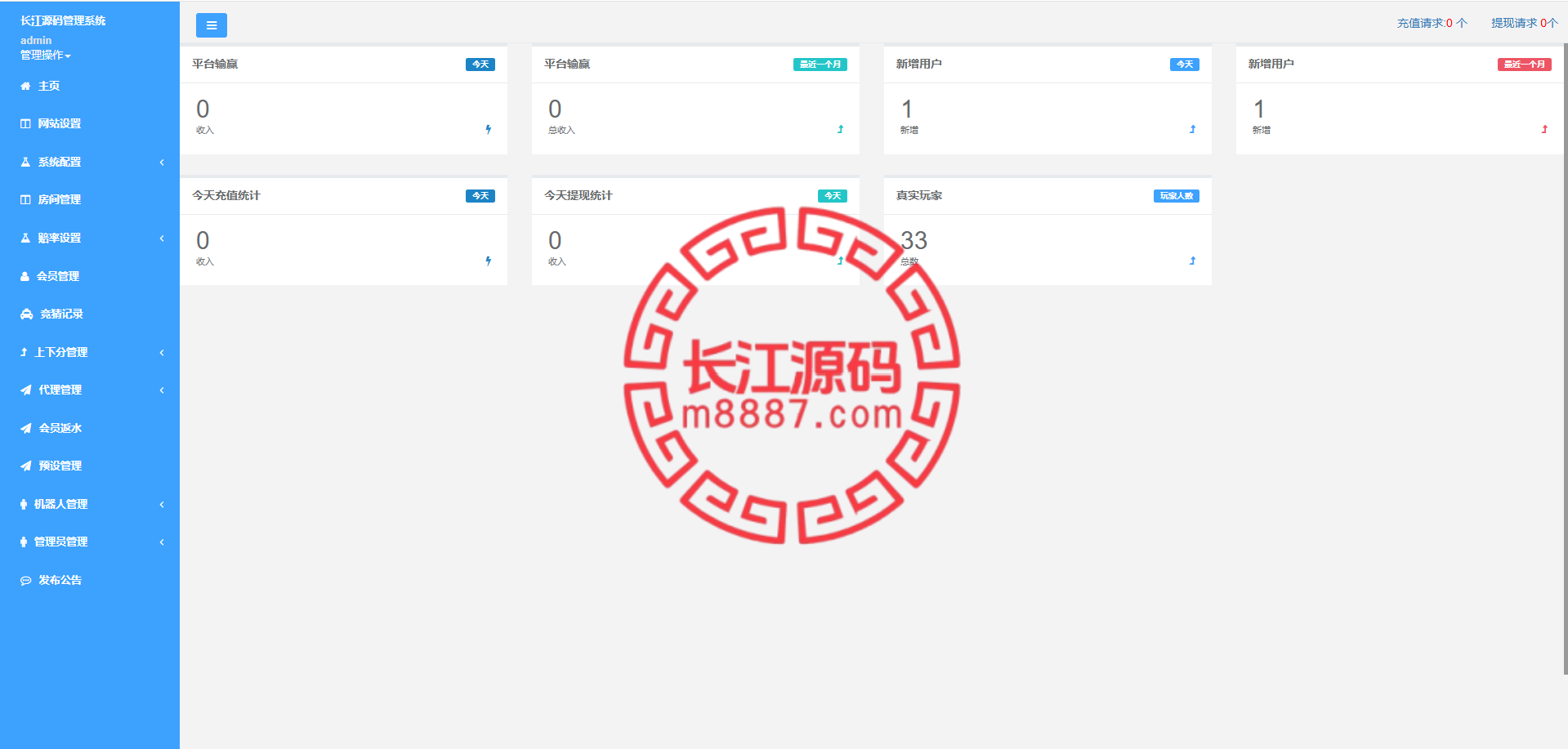Click the 今天充值统计 card title

[x=226, y=195]
